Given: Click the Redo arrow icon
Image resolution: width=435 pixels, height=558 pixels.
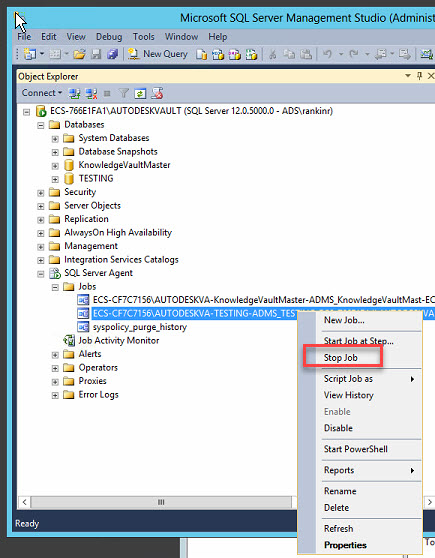Looking at the screenshot, I should point(353,54).
